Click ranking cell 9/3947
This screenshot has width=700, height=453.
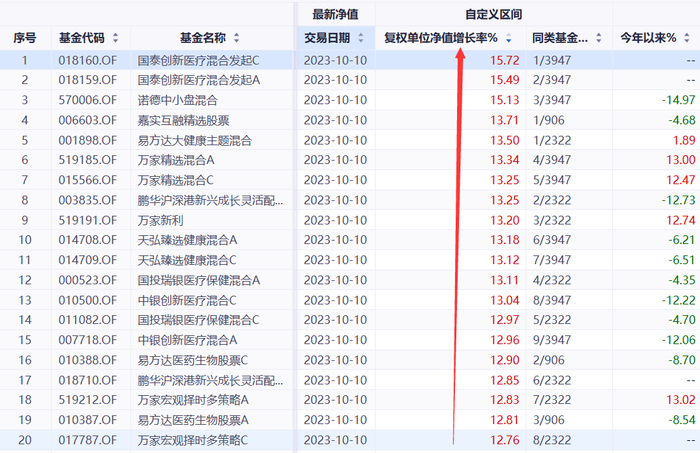point(552,340)
